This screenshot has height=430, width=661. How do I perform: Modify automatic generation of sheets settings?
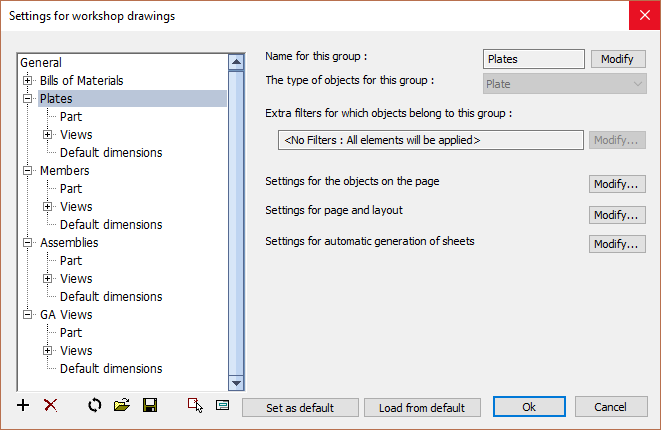617,244
